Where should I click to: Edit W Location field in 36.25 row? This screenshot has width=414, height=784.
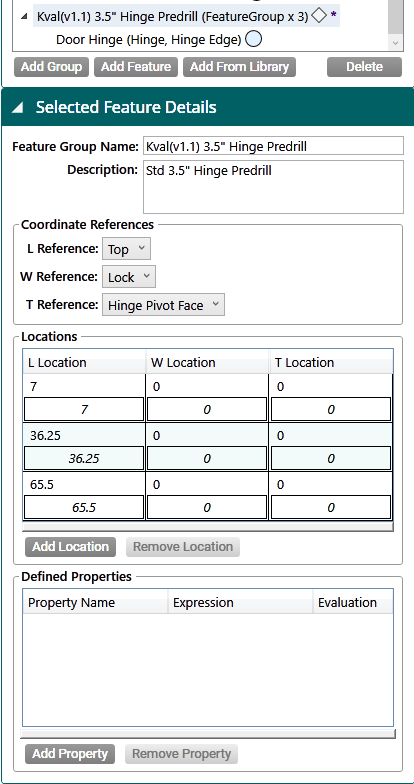point(207,458)
